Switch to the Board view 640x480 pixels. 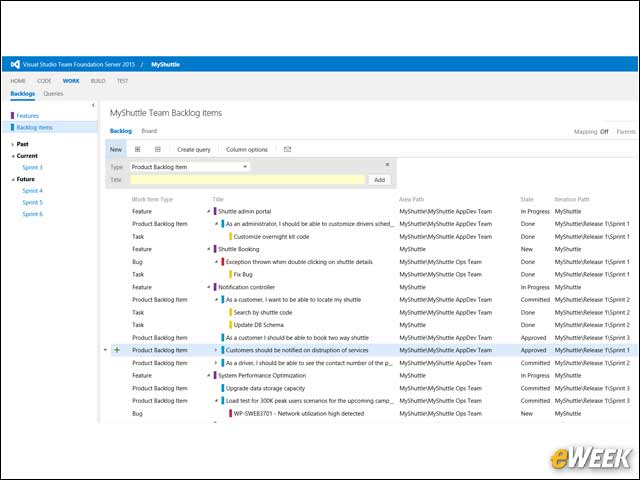(x=149, y=131)
